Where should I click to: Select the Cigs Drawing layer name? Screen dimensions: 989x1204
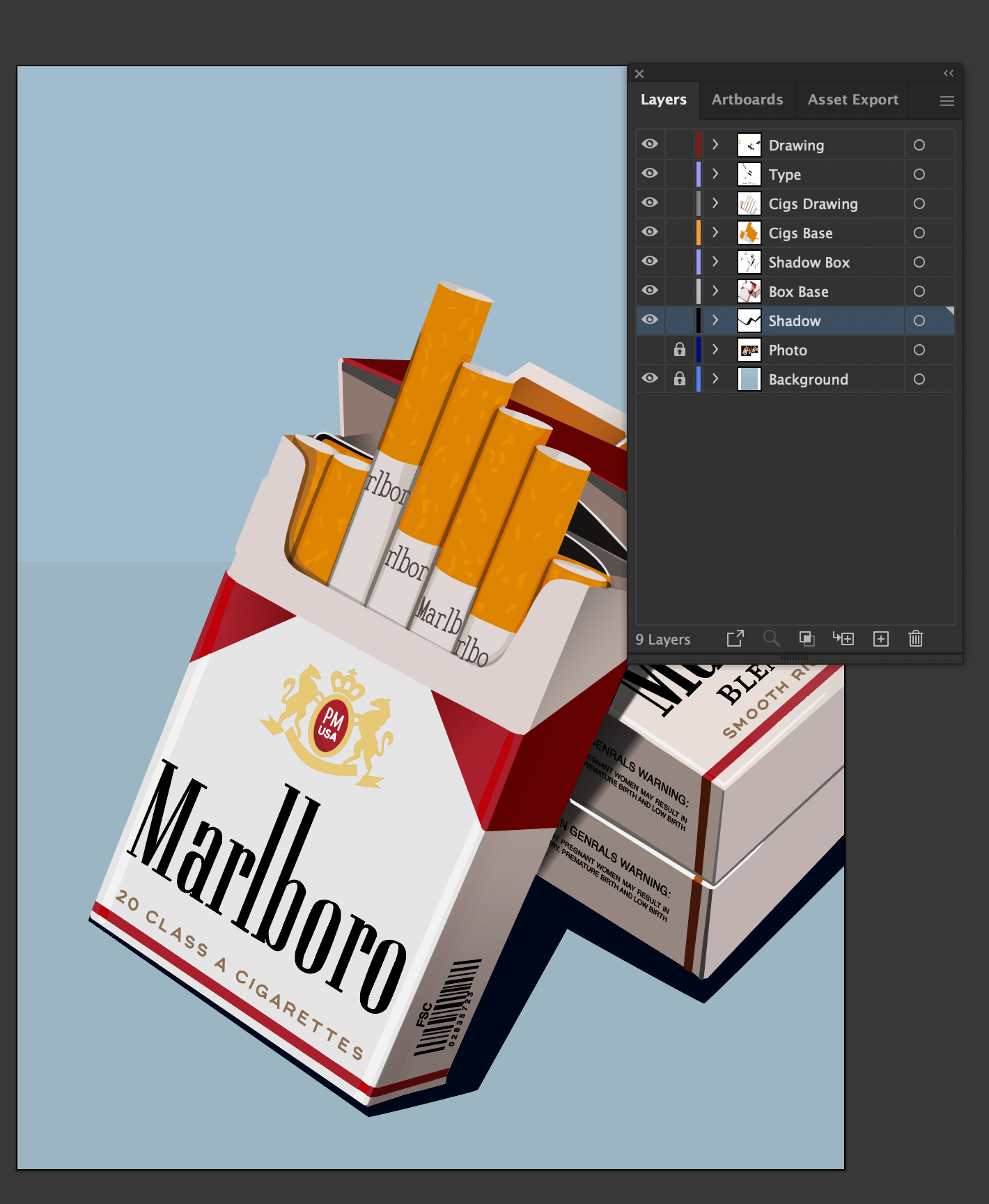pyautogui.click(x=813, y=204)
